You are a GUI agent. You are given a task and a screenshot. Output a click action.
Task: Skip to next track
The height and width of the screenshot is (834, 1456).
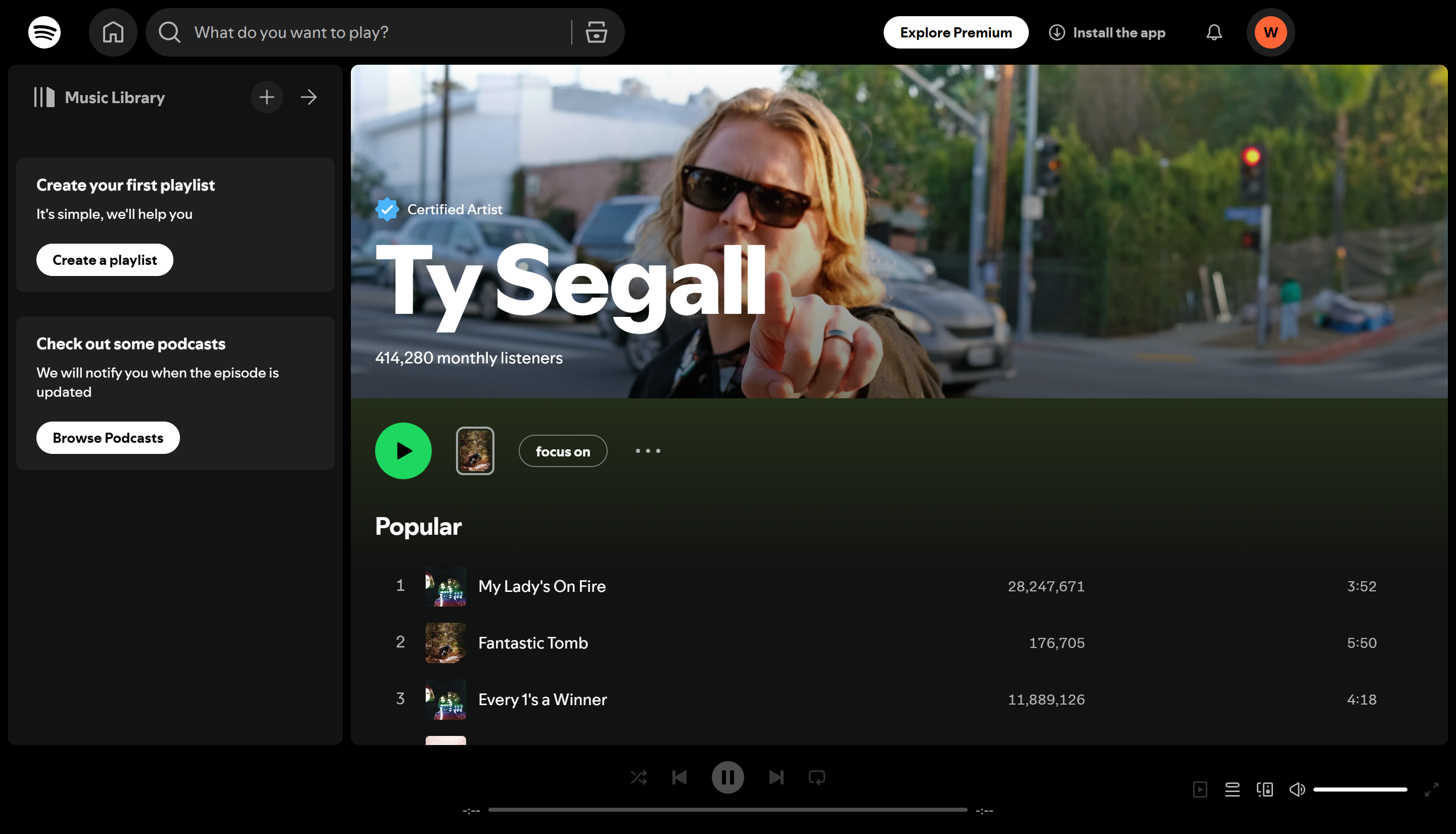(x=776, y=778)
